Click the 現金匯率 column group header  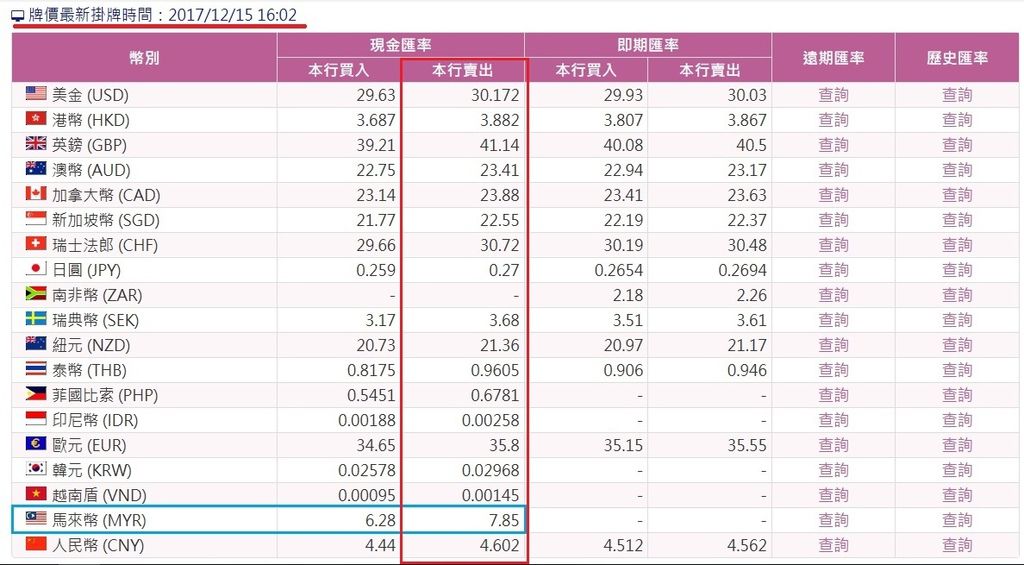400,45
